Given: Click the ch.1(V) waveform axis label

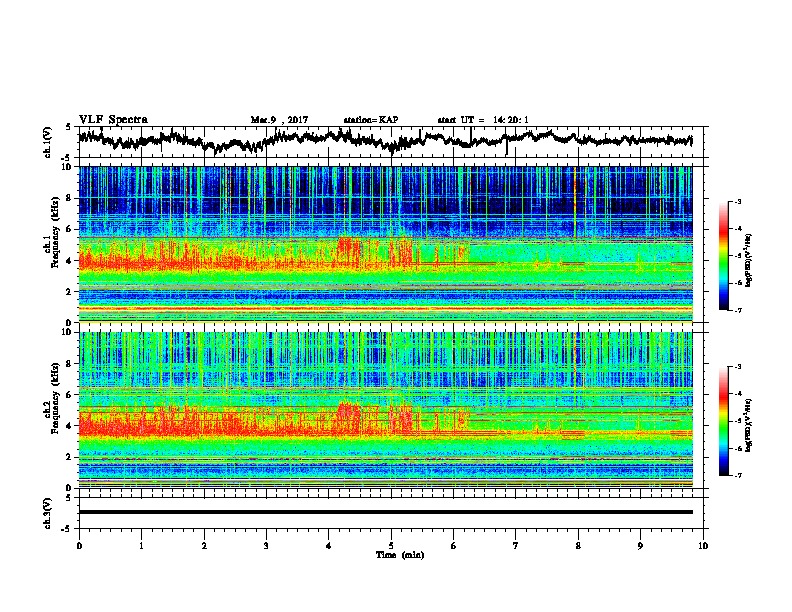Looking at the screenshot, I should click(x=47, y=142).
